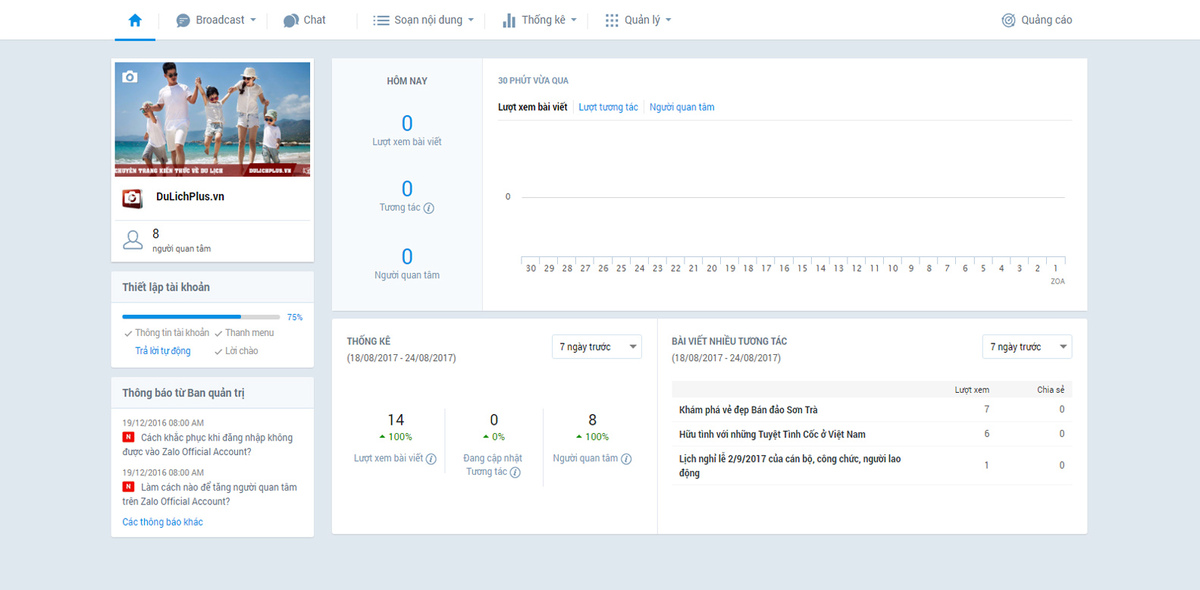Image resolution: width=1200 pixels, height=590 pixels.
Task: Click the 75% setup percentage label
Action: [294, 317]
